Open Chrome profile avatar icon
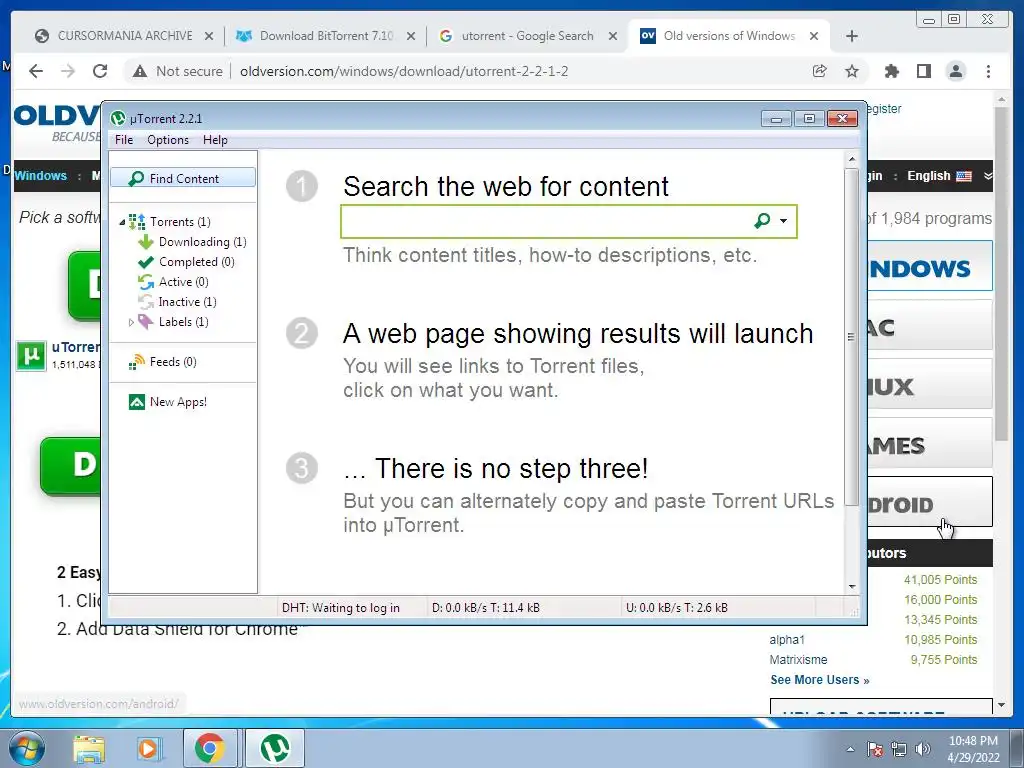The height and width of the screenshot is (768, 1024). coord(956,71)
